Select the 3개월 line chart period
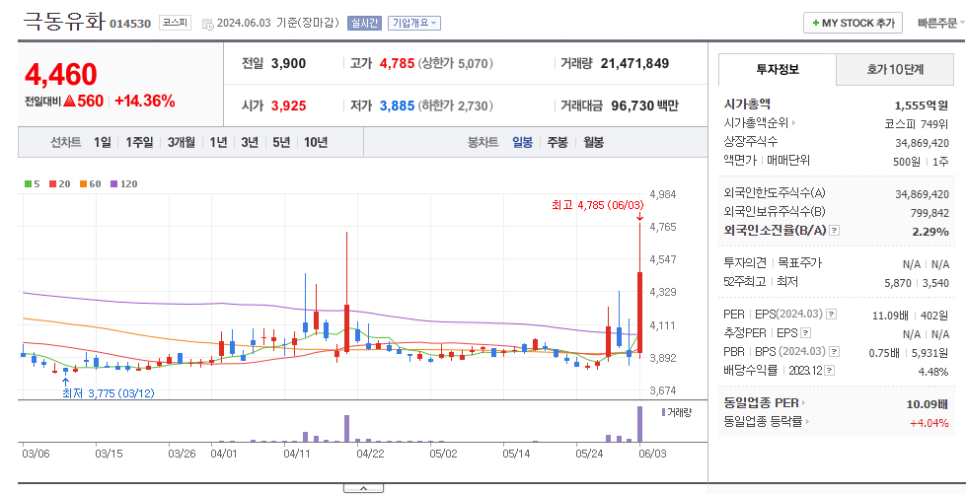 pyautogui.click(x=181, y=142)
